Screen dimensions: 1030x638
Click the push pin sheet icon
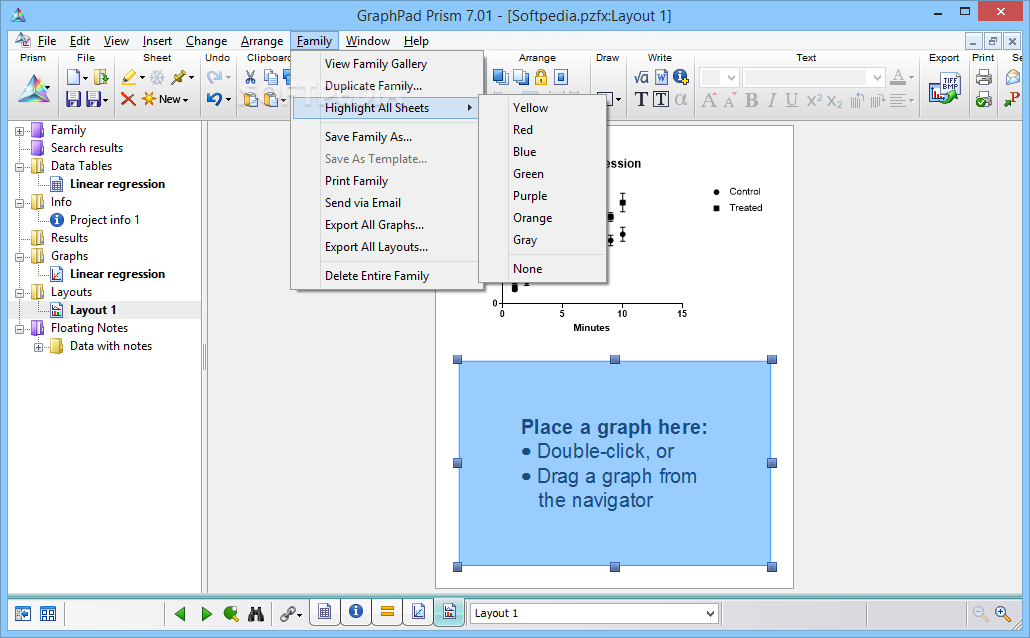[179, 78]
